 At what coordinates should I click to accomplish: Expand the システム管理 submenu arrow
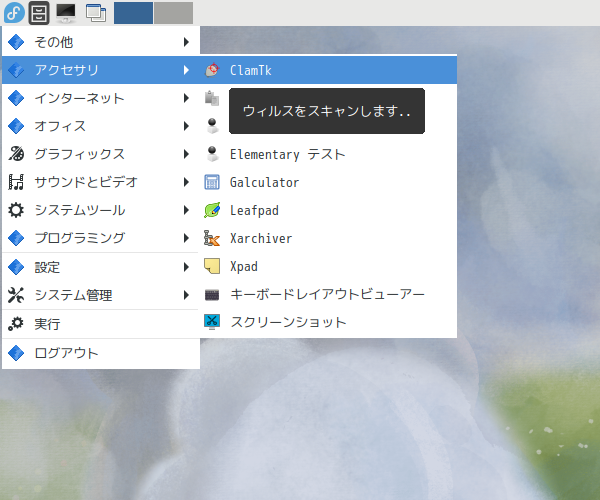tap(186, 295)
